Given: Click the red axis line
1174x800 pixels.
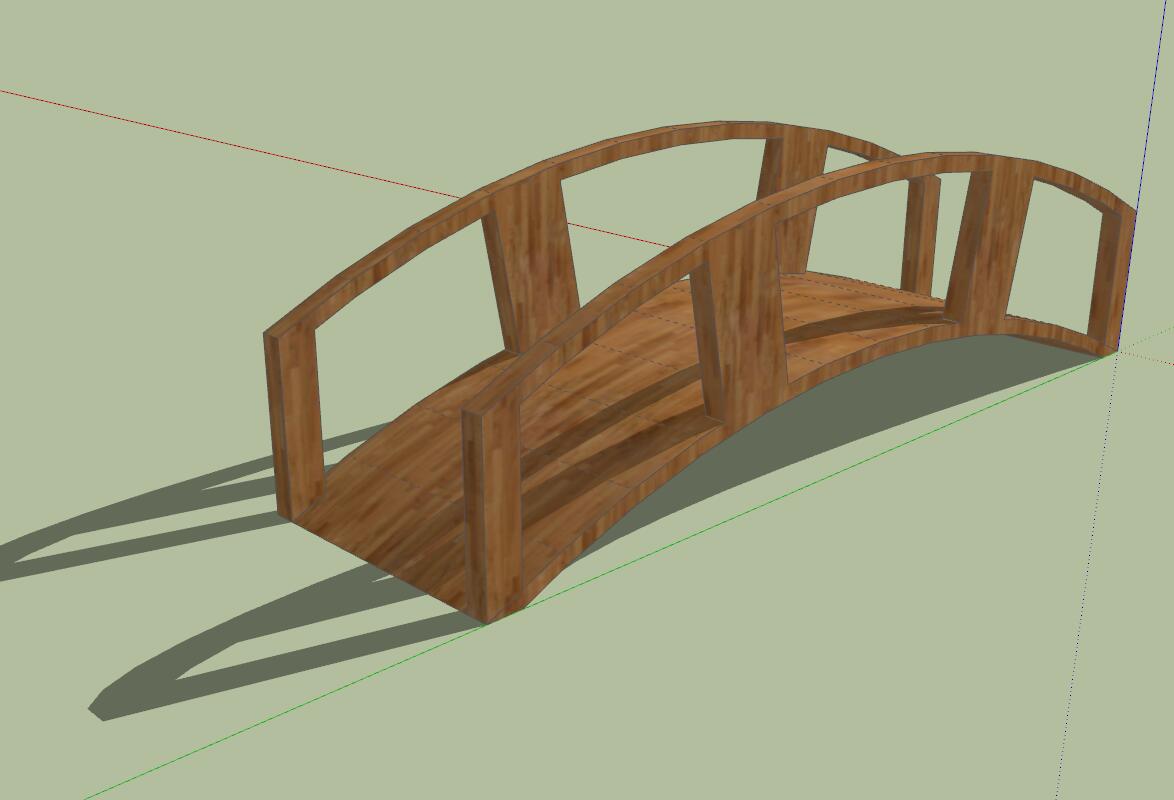Looking at the screenshot, I should [x=300, y=158].
